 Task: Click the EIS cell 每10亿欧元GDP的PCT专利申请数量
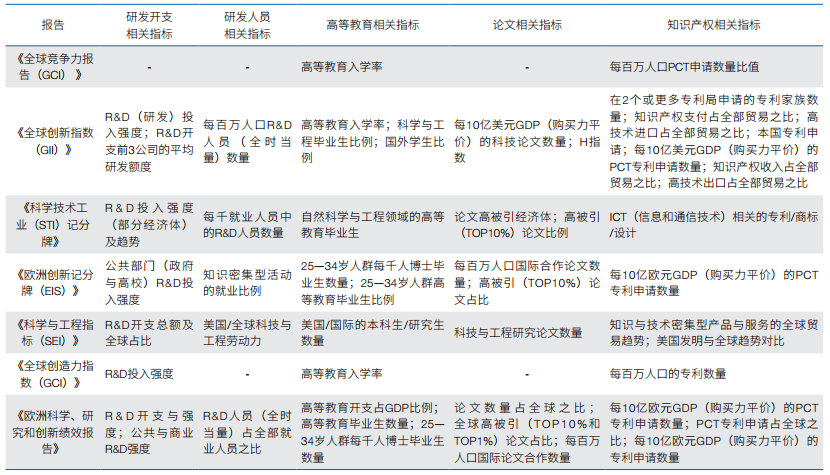714,283
